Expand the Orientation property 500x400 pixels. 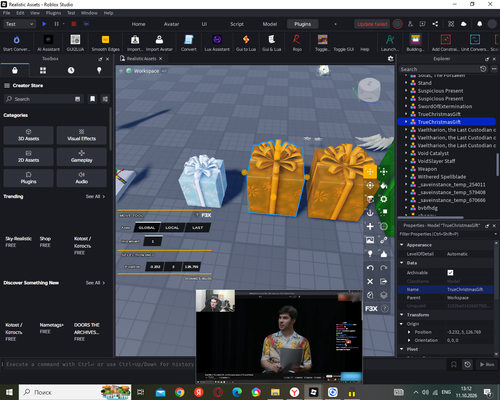coord(409,340)
